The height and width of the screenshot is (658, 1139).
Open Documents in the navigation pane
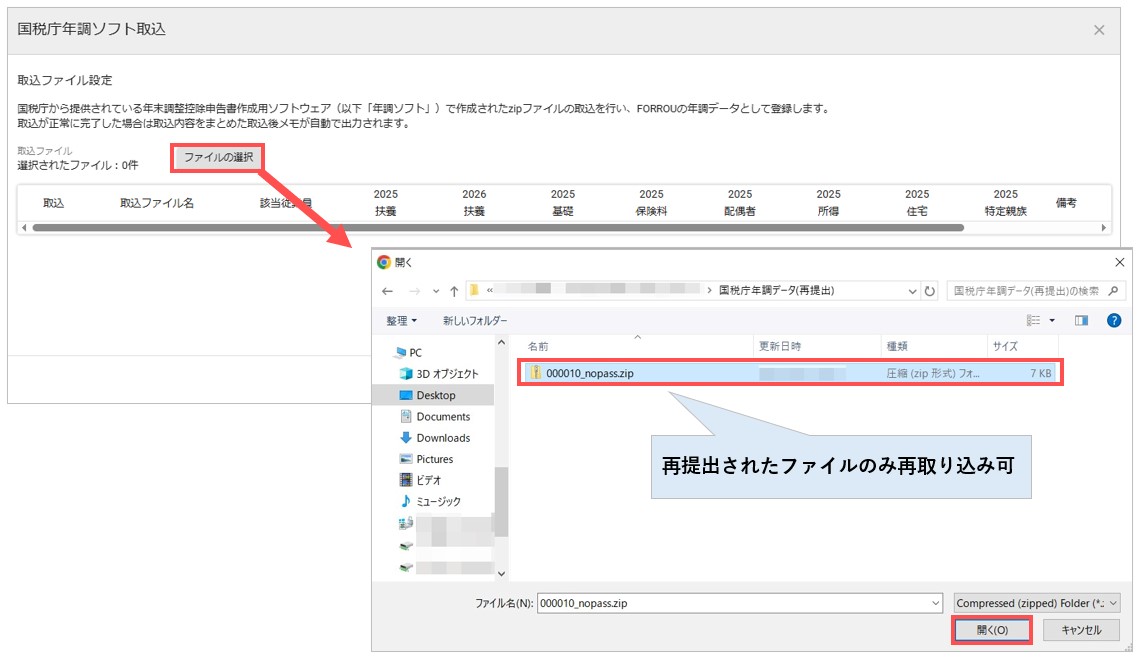[435, 417]
